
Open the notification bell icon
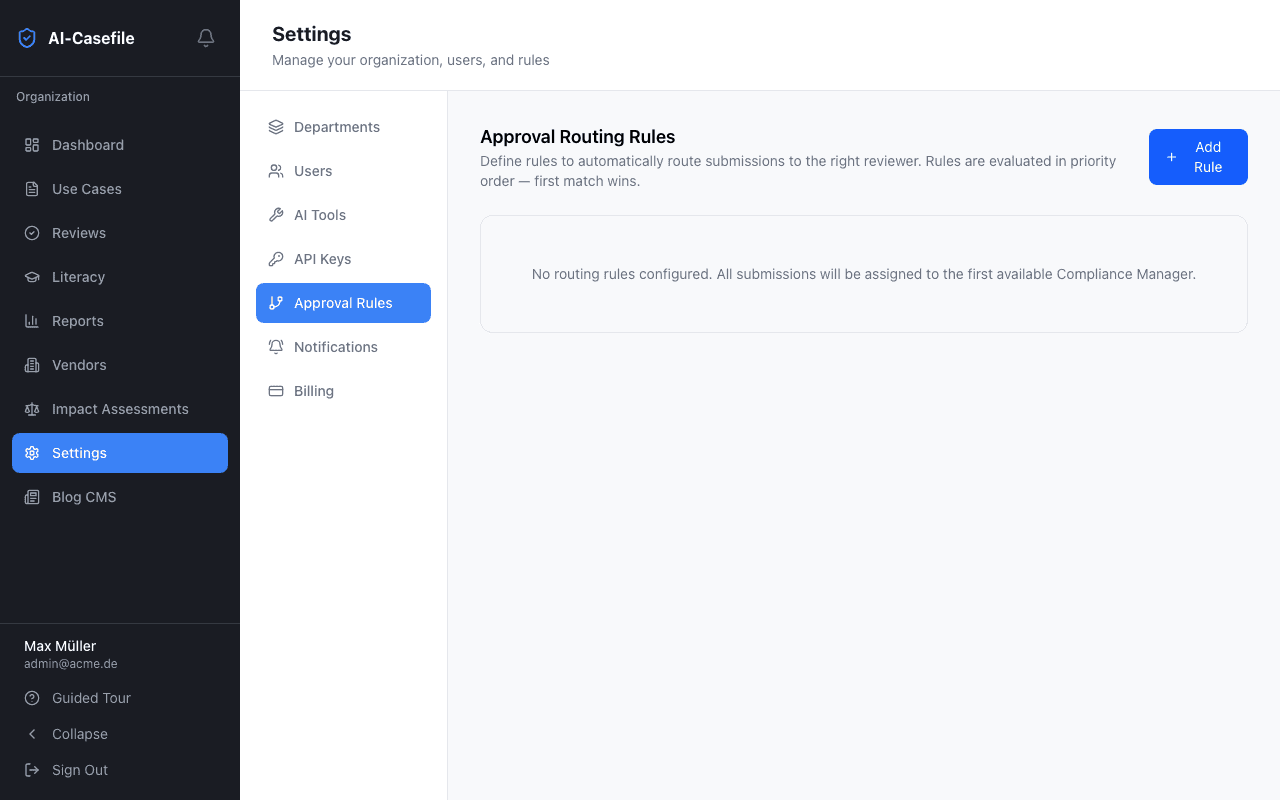tap(205, 37)
